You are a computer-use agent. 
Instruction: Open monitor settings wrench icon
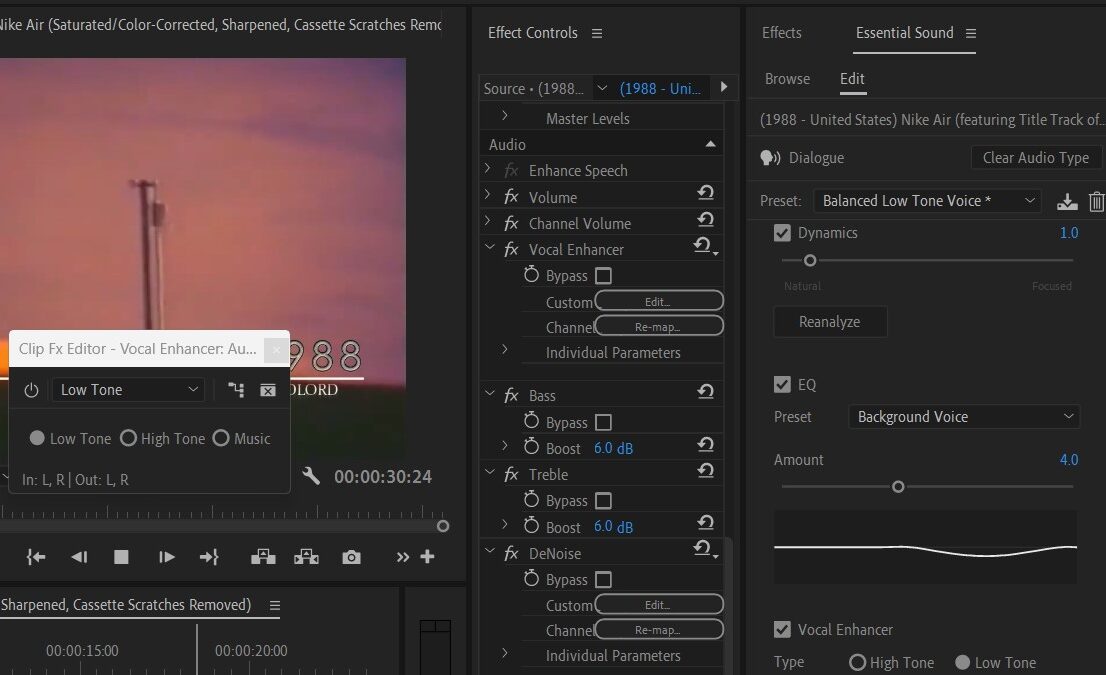(x=311, y=476)
